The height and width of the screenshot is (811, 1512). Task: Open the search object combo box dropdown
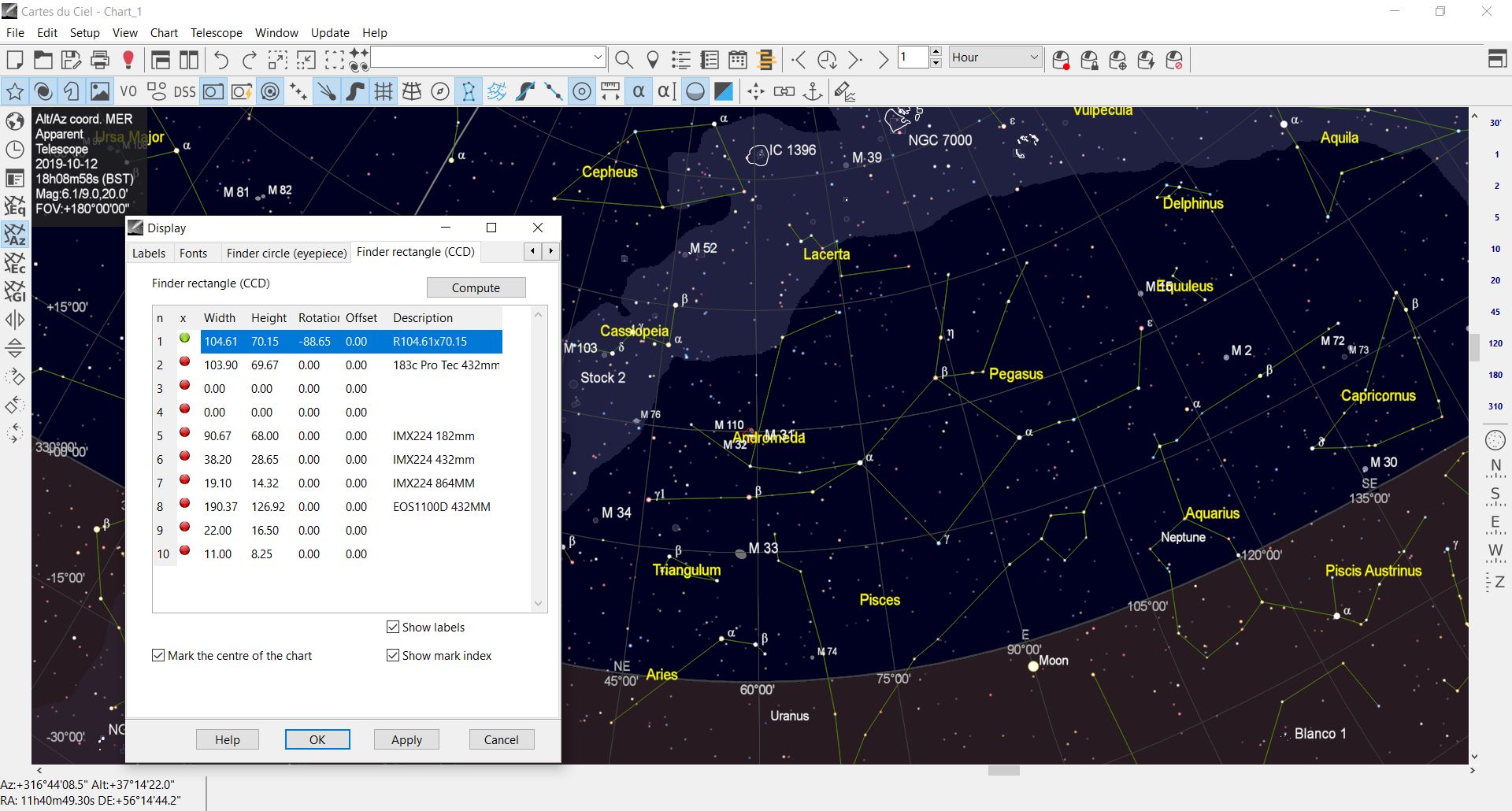(598, 57)
